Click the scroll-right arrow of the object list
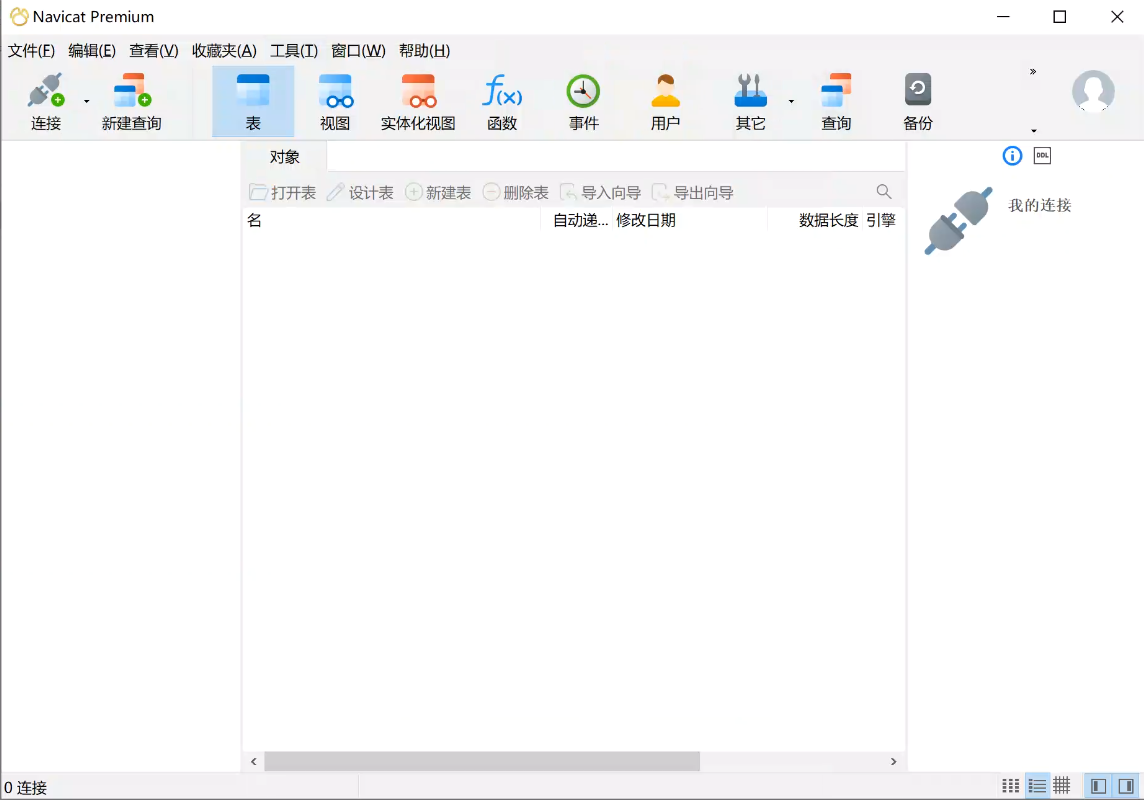1144x800 pixels. coord(893,761)
